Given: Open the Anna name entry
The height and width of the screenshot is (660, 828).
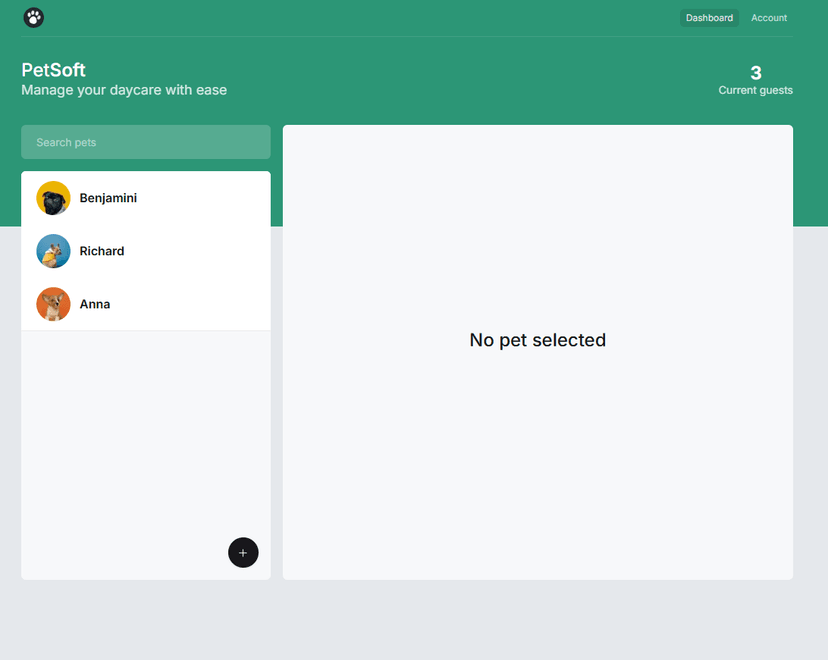Looking at the screenshot, I should 95,304.
